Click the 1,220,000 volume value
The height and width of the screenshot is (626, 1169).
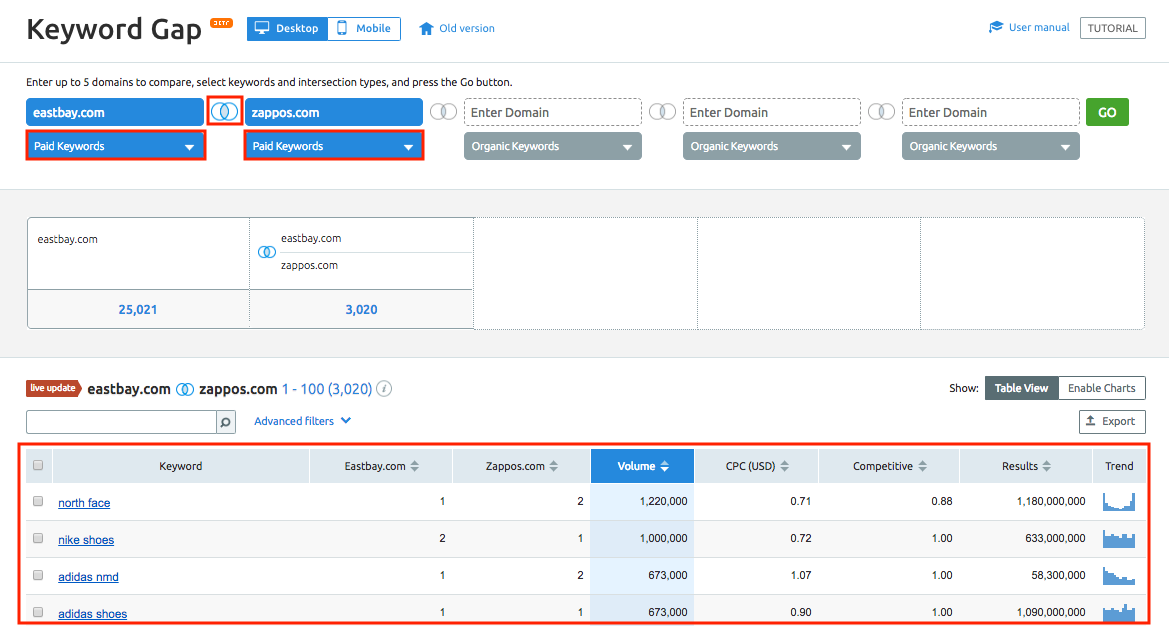coord(664,502)
